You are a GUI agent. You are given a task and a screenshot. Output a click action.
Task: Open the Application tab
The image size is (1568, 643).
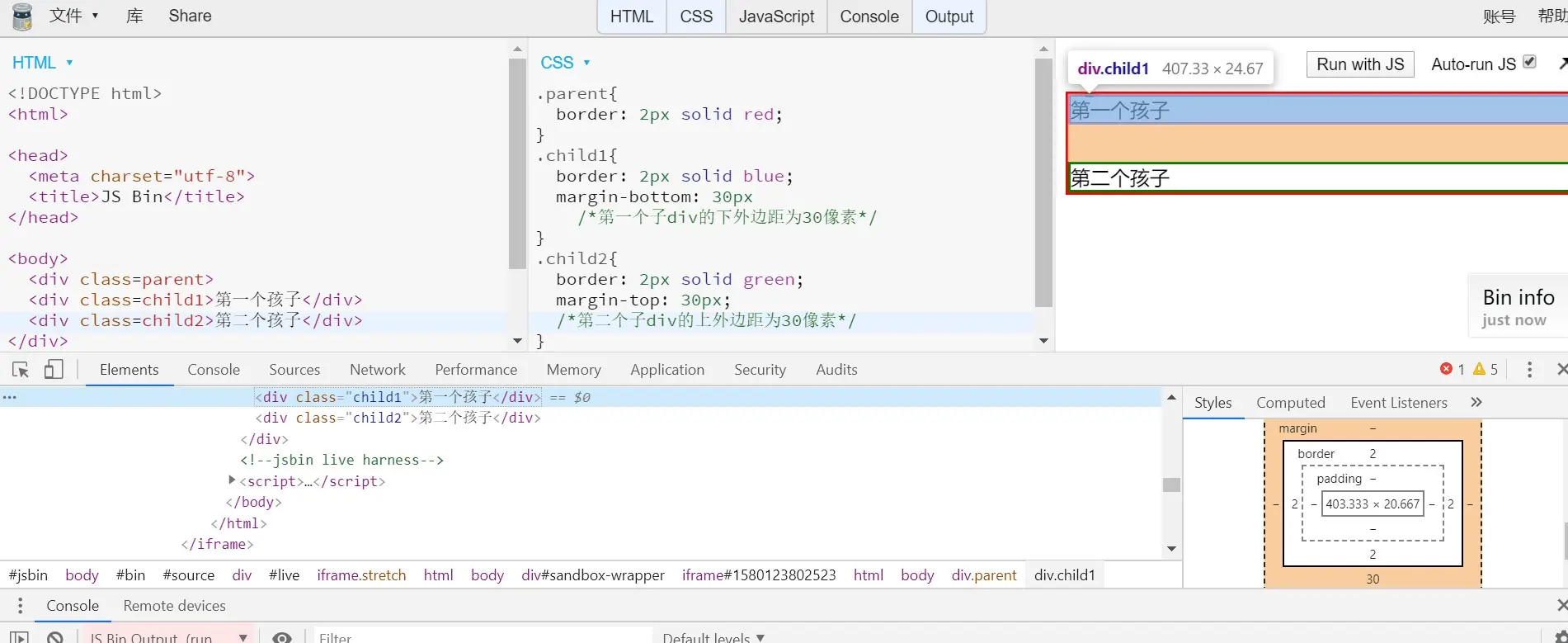[667, 370]
